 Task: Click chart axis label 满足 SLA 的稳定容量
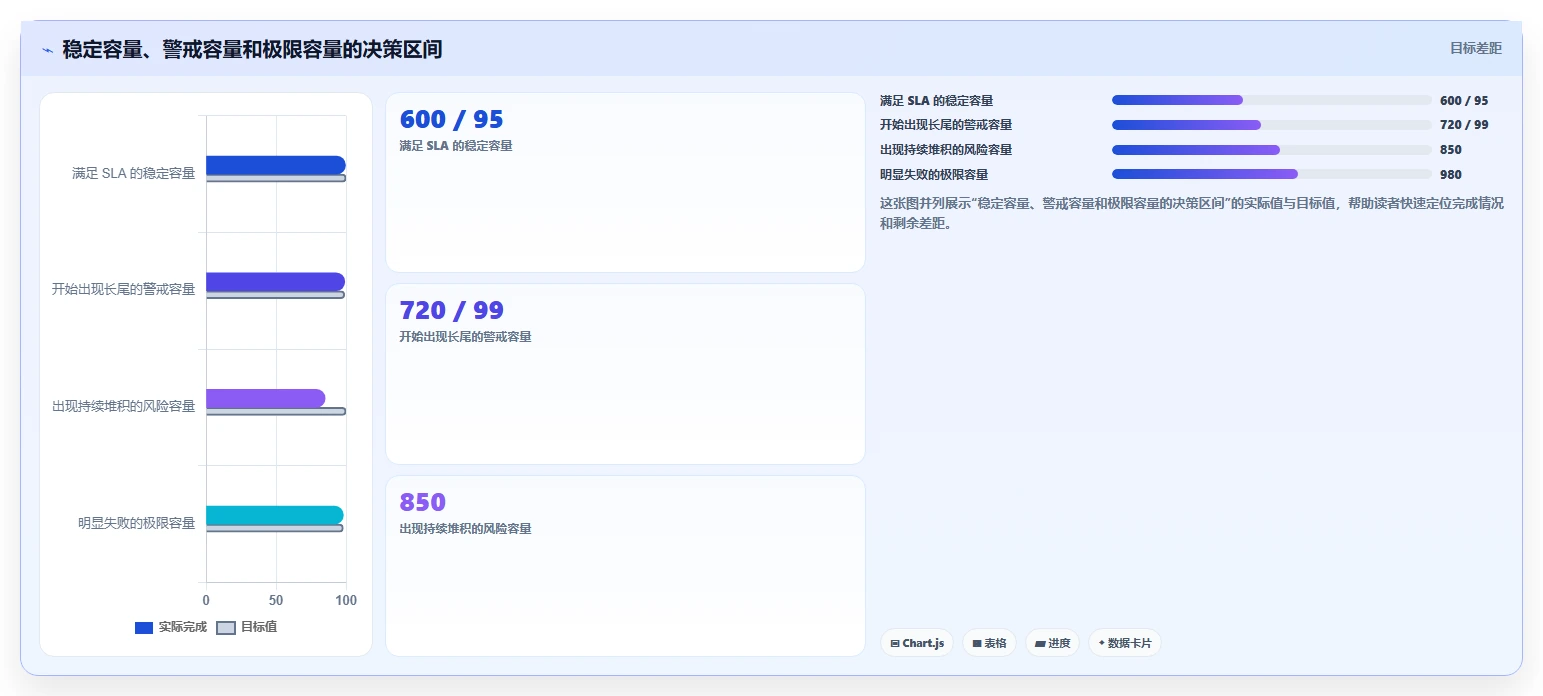click(x=134, y=174)
